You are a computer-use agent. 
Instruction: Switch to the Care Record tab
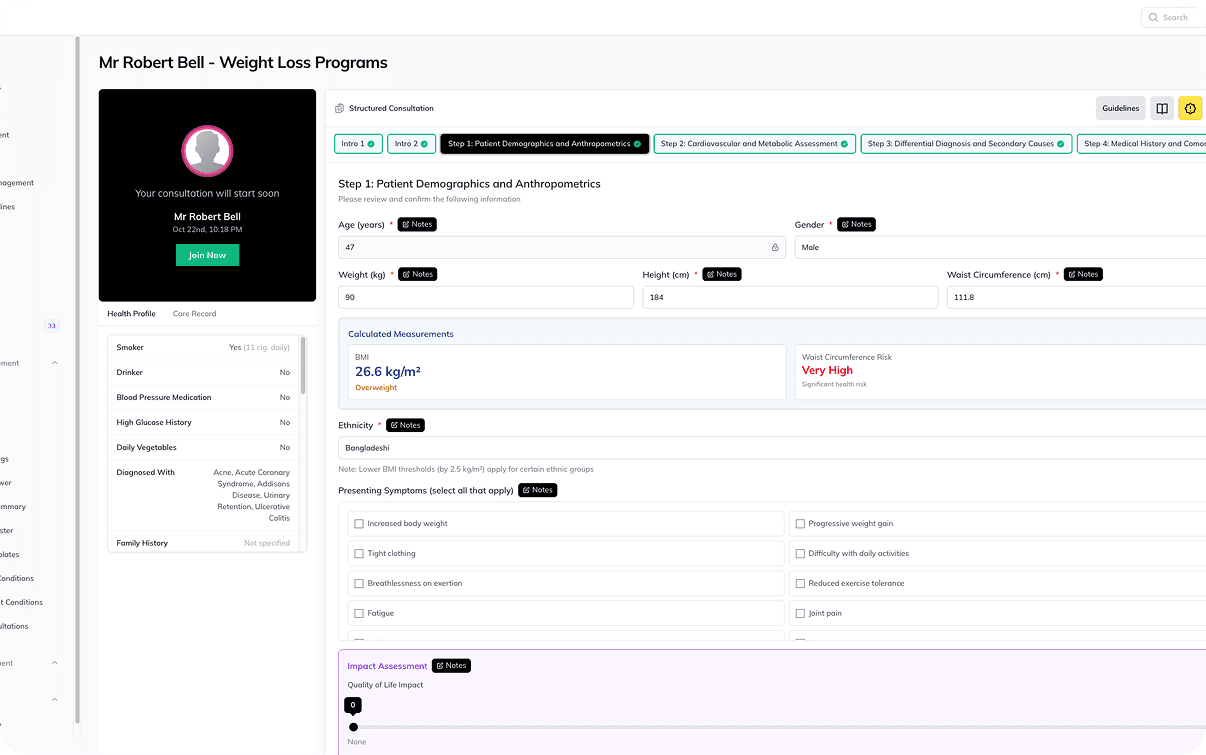tap(194, 314)
